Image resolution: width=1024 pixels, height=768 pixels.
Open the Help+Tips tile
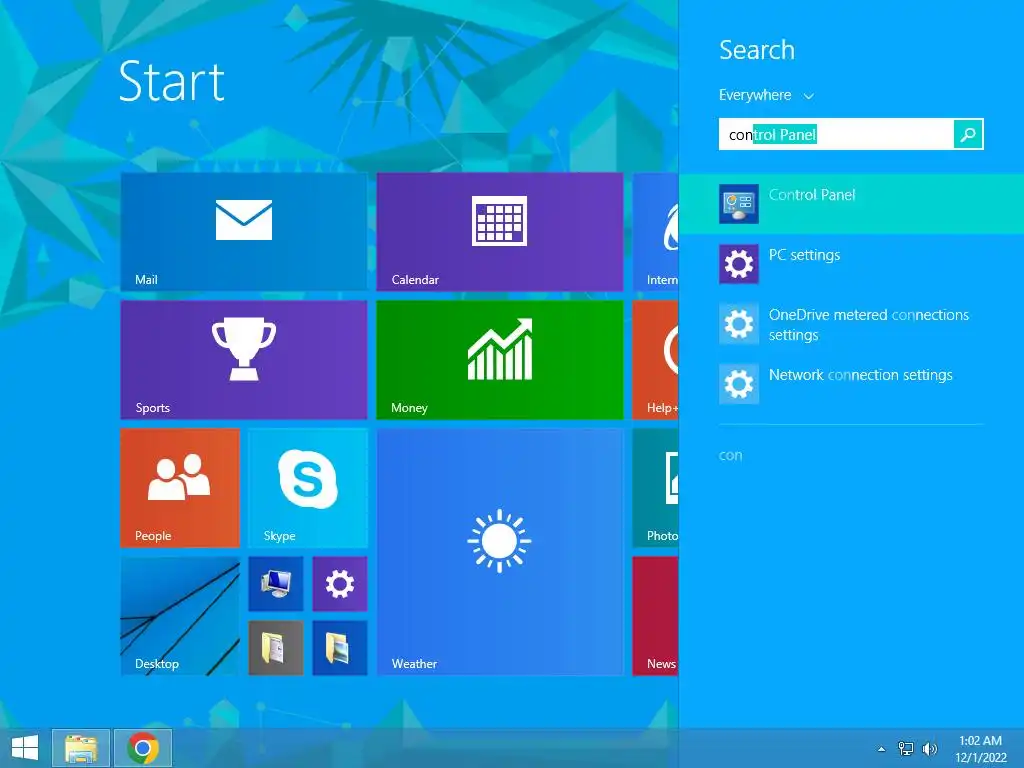pyautogui.click(x=656, y=359)
